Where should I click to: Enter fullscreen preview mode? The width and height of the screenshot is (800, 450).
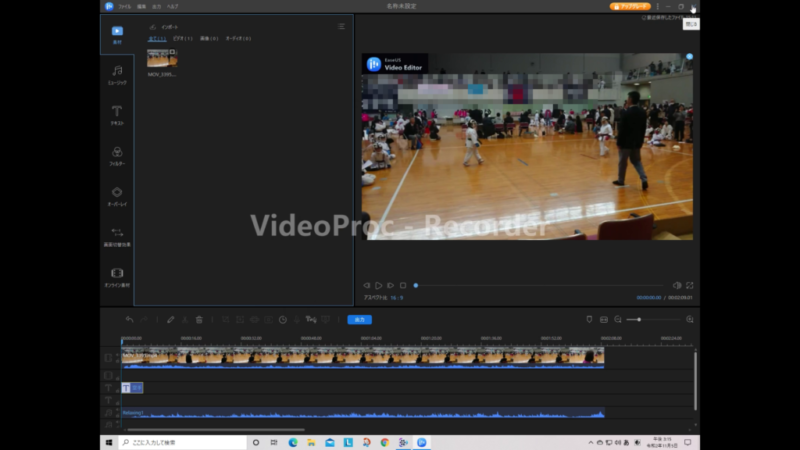click(x=690, y=285)
